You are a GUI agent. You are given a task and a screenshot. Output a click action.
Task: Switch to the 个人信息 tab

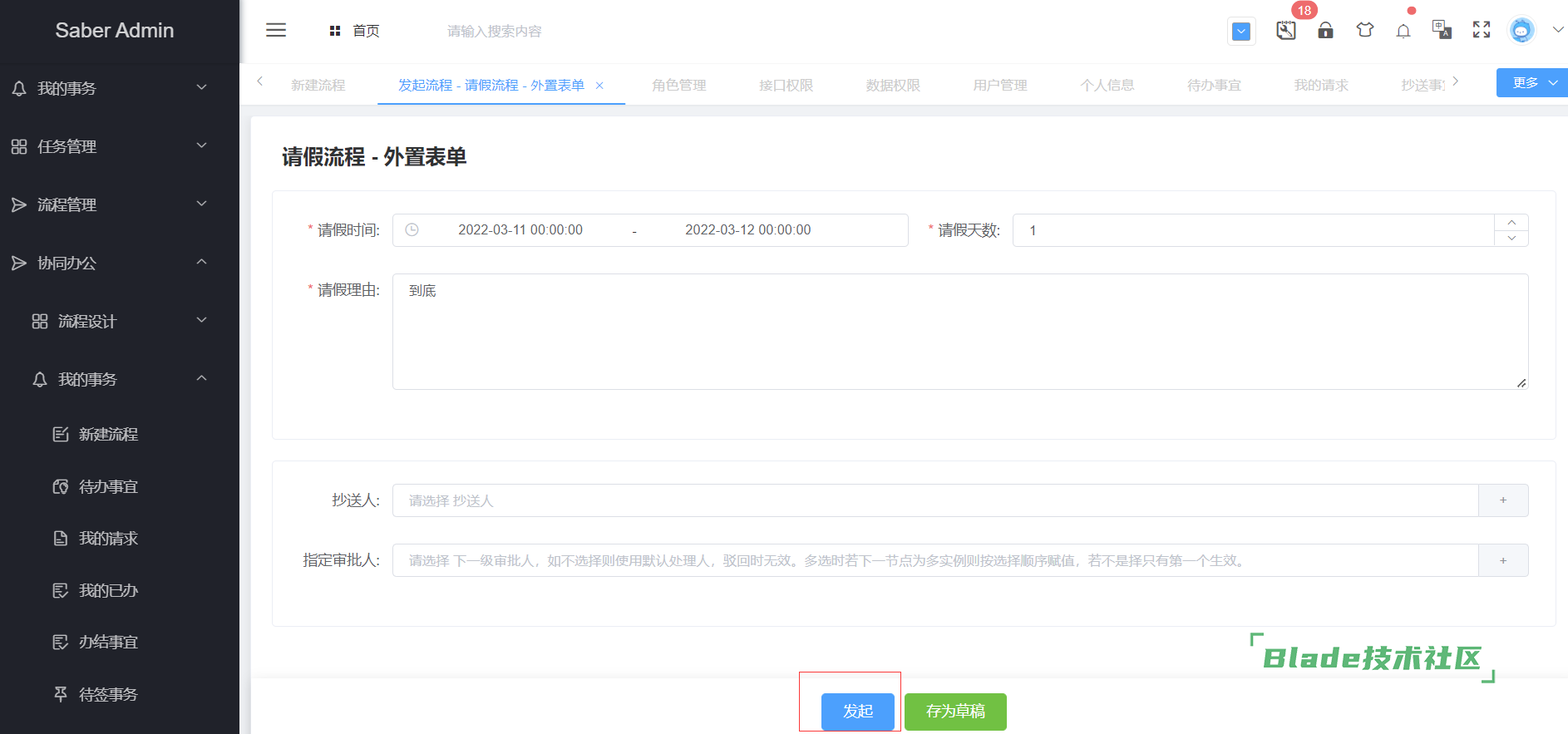[1107, 85]
